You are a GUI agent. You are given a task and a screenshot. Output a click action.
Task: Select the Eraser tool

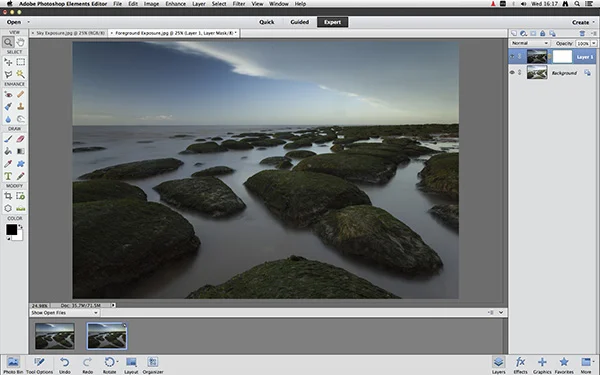[21, 139]
